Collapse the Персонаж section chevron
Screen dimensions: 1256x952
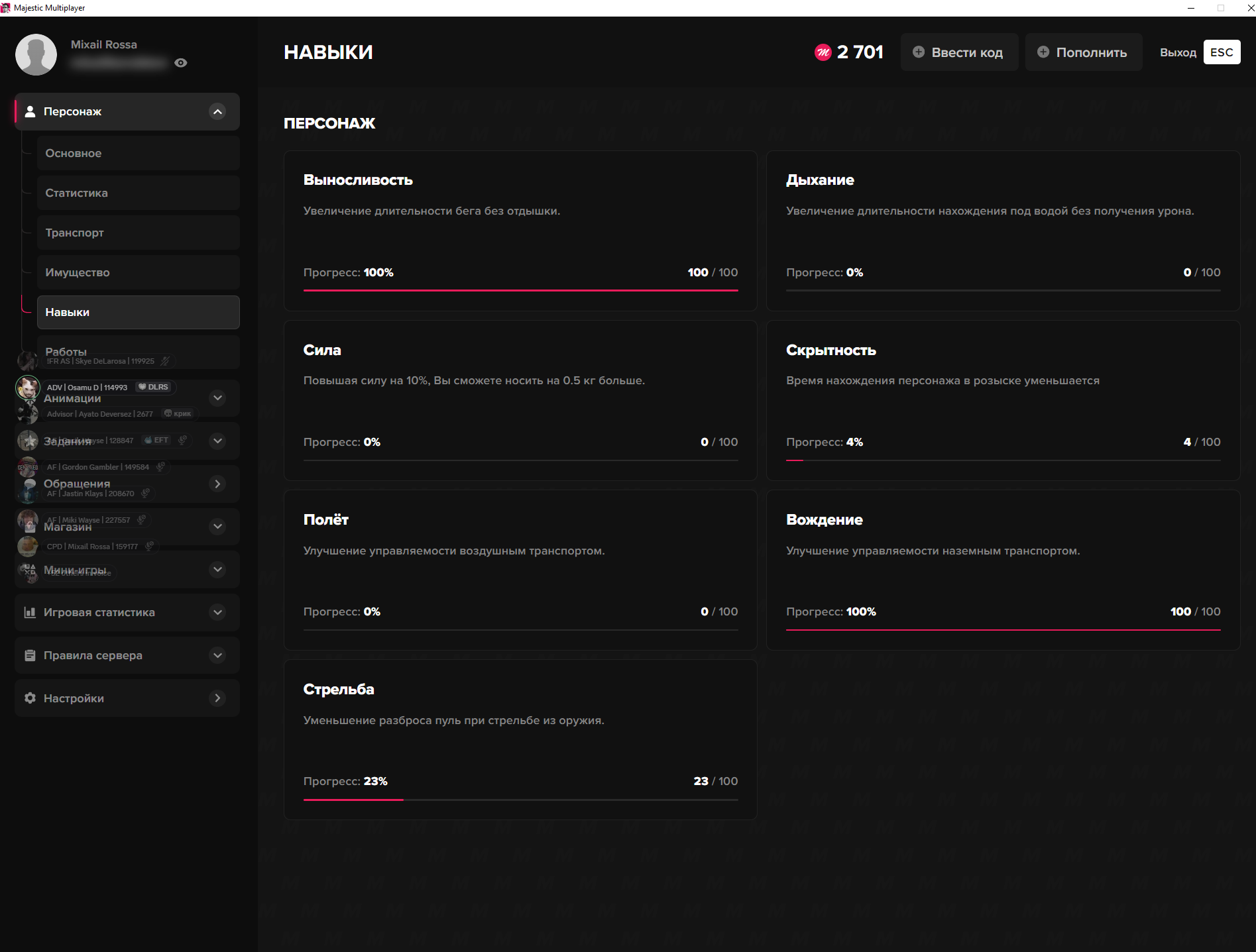[217, 111]
